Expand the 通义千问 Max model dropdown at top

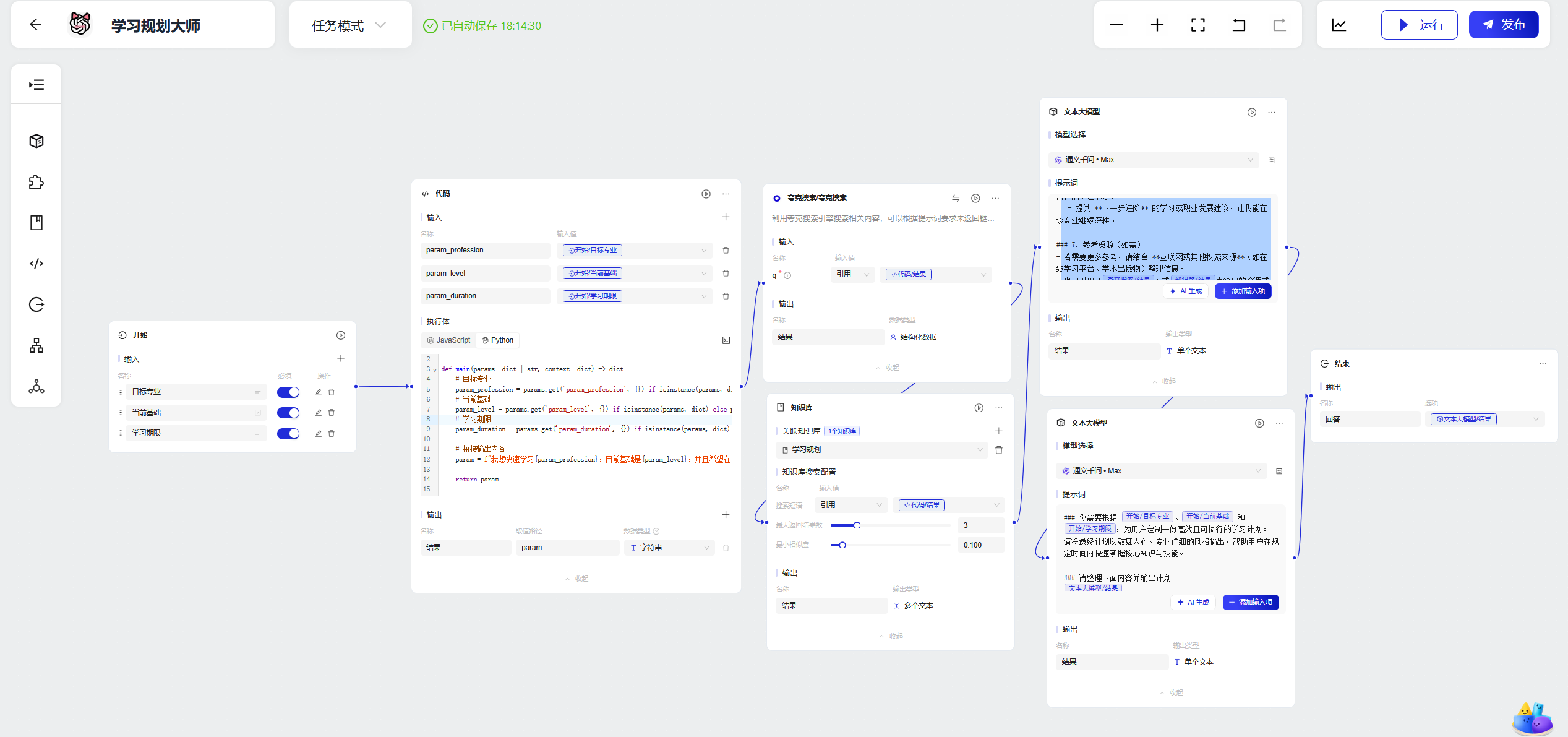coord(1154,160)
